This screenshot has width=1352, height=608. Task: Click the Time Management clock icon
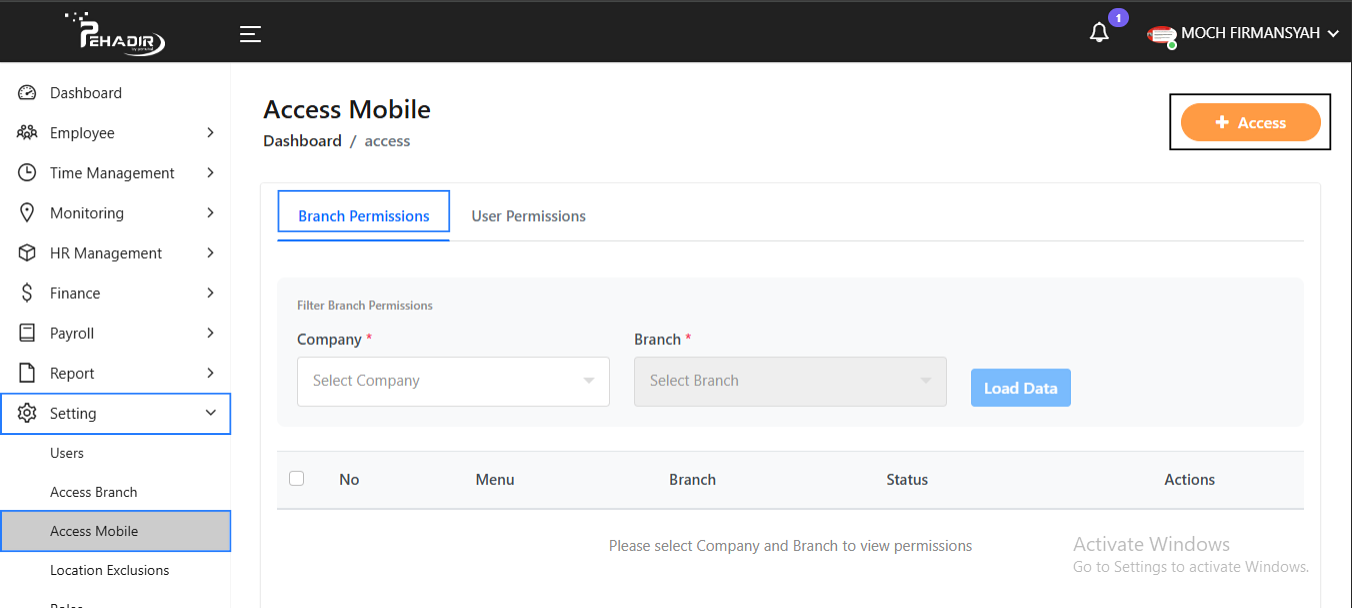(x=26, y=172)
